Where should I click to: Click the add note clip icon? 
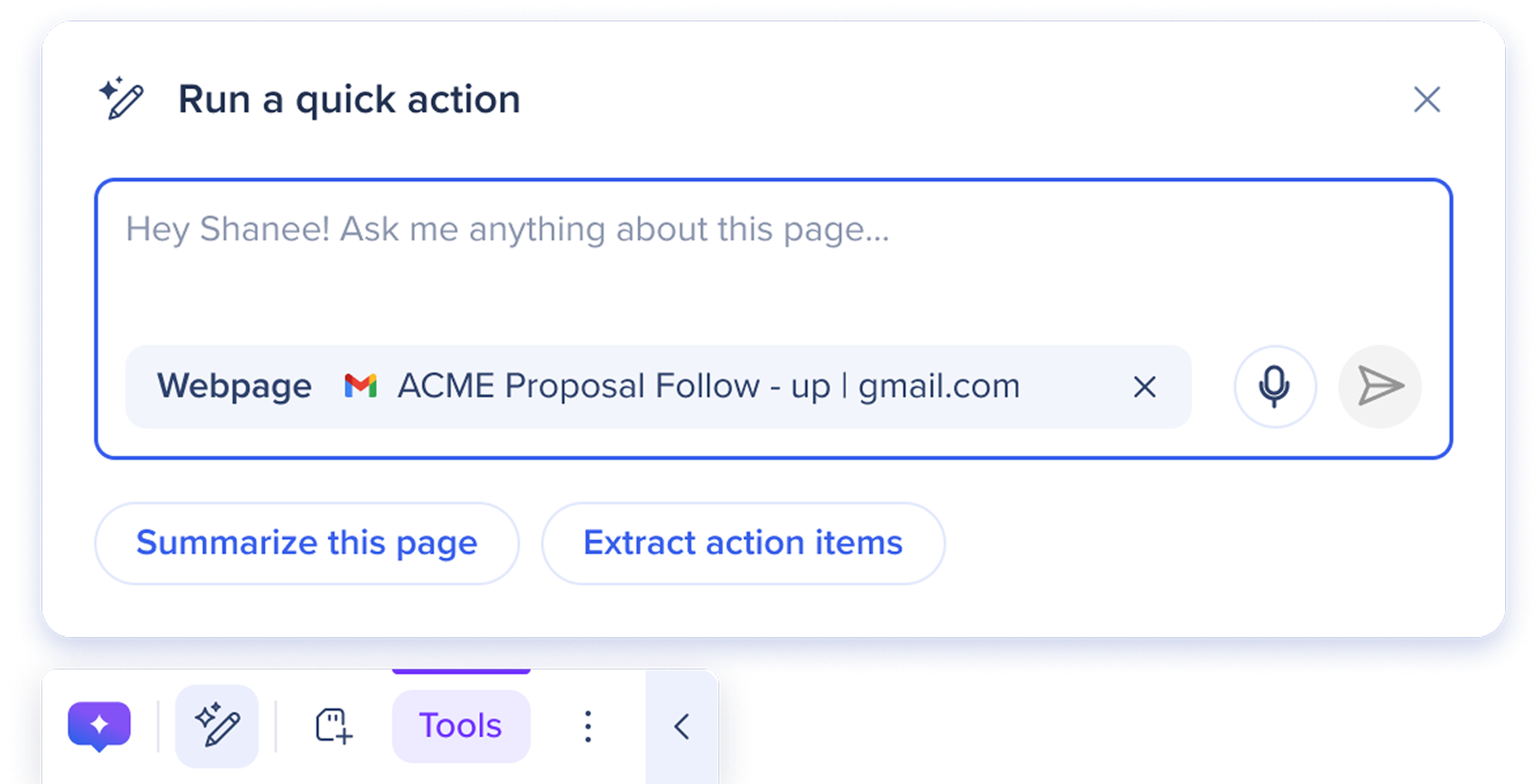click(x=333, y=726)
